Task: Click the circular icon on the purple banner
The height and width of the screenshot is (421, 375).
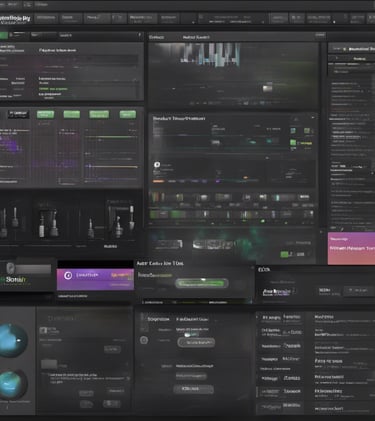Action: (x=68, y=275)
